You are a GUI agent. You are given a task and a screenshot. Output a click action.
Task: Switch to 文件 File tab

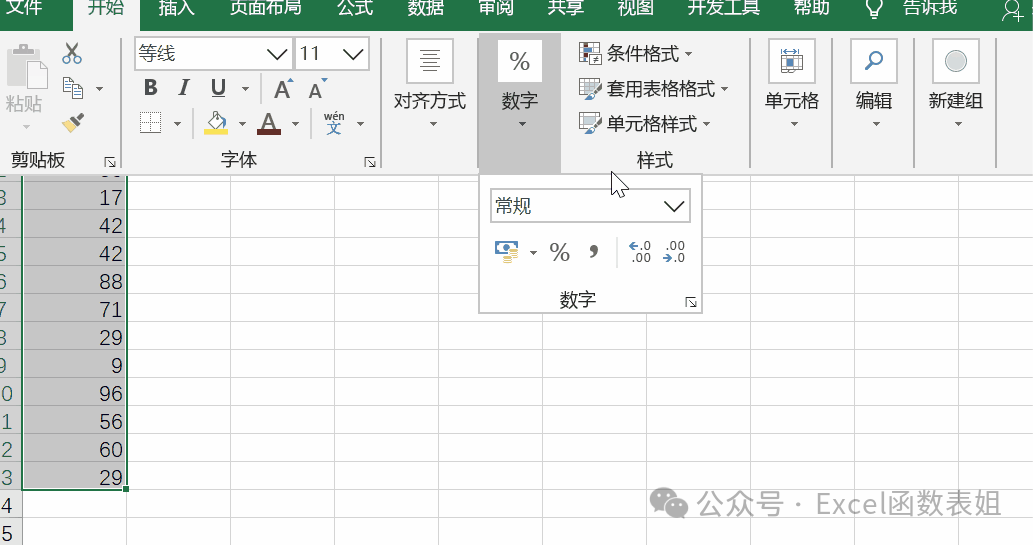click(x=24, y=8)
